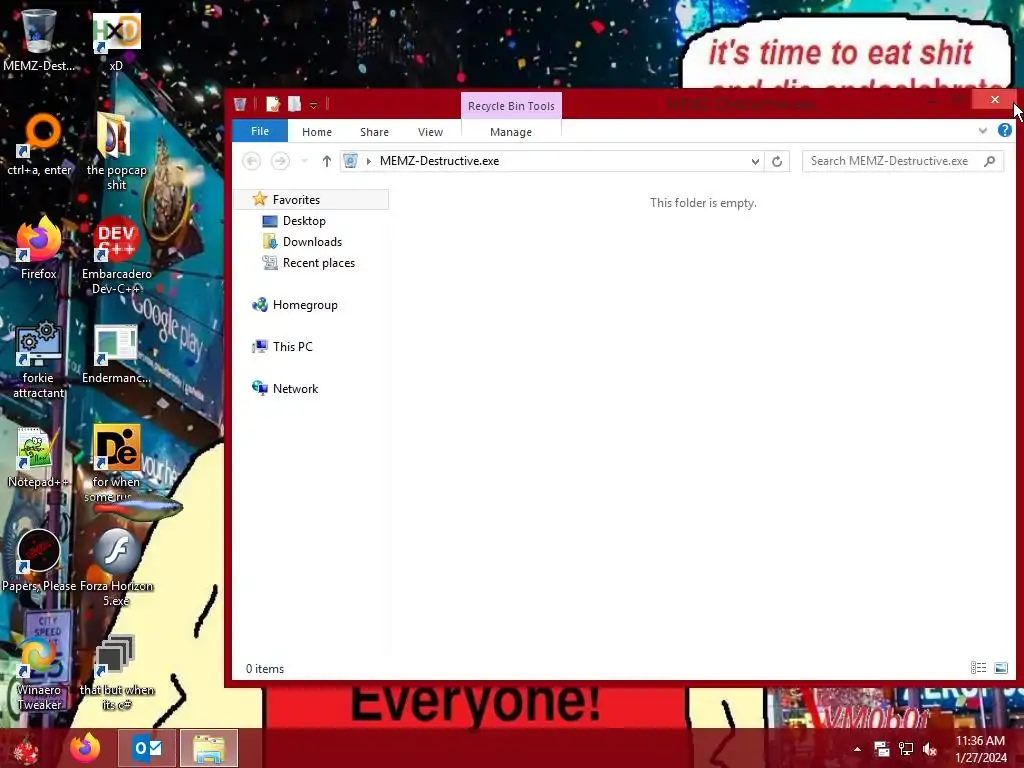Open the HxD shortcut named xD
Viewport: 1024px width, 768px height.
116,40
